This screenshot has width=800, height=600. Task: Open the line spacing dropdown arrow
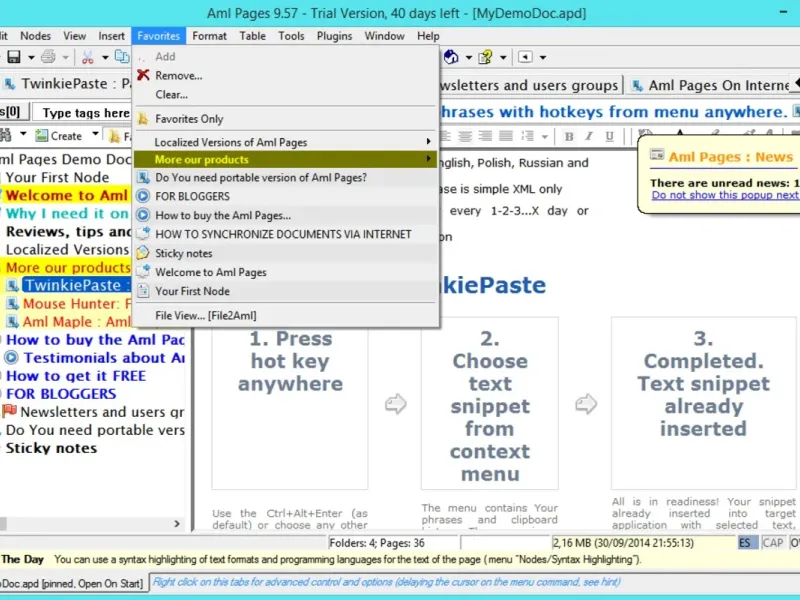[x=545, y=136]
